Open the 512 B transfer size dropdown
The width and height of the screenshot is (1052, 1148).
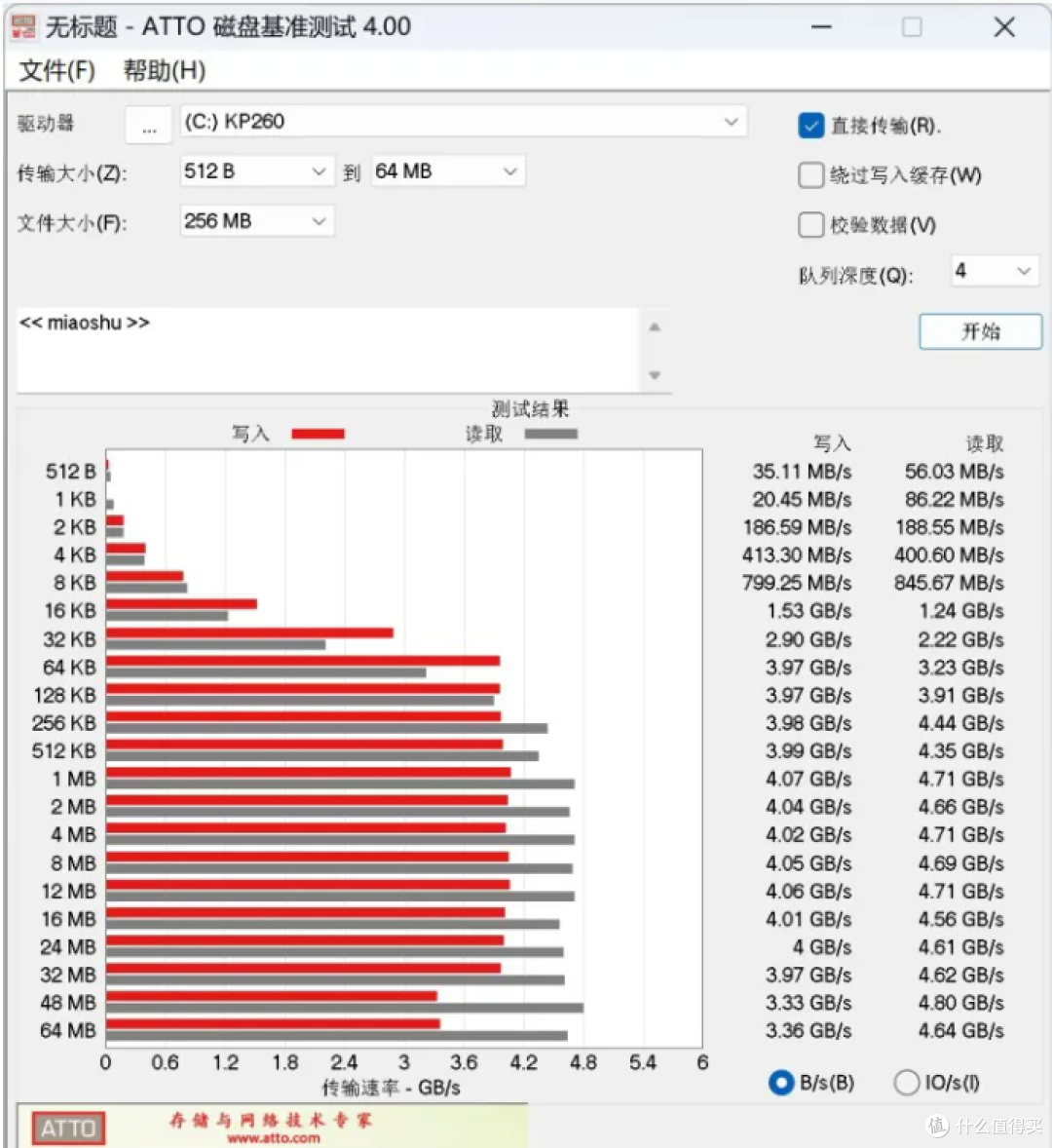(257, 172)
